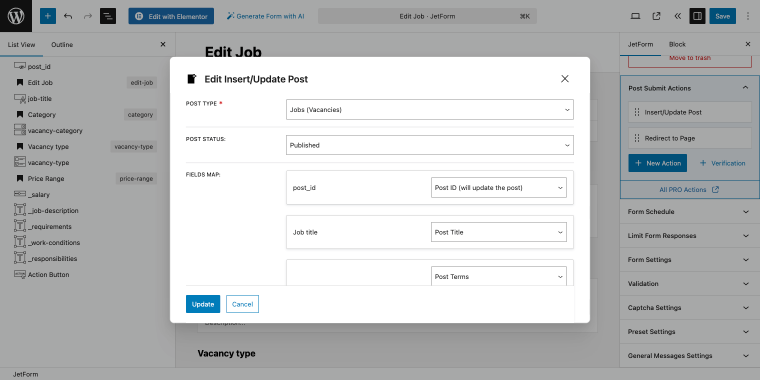This screenshot has height=380, width=760.
Task: Click the Category heading bookmark icon
Action: pyautogui.click(x=20, y=114)
